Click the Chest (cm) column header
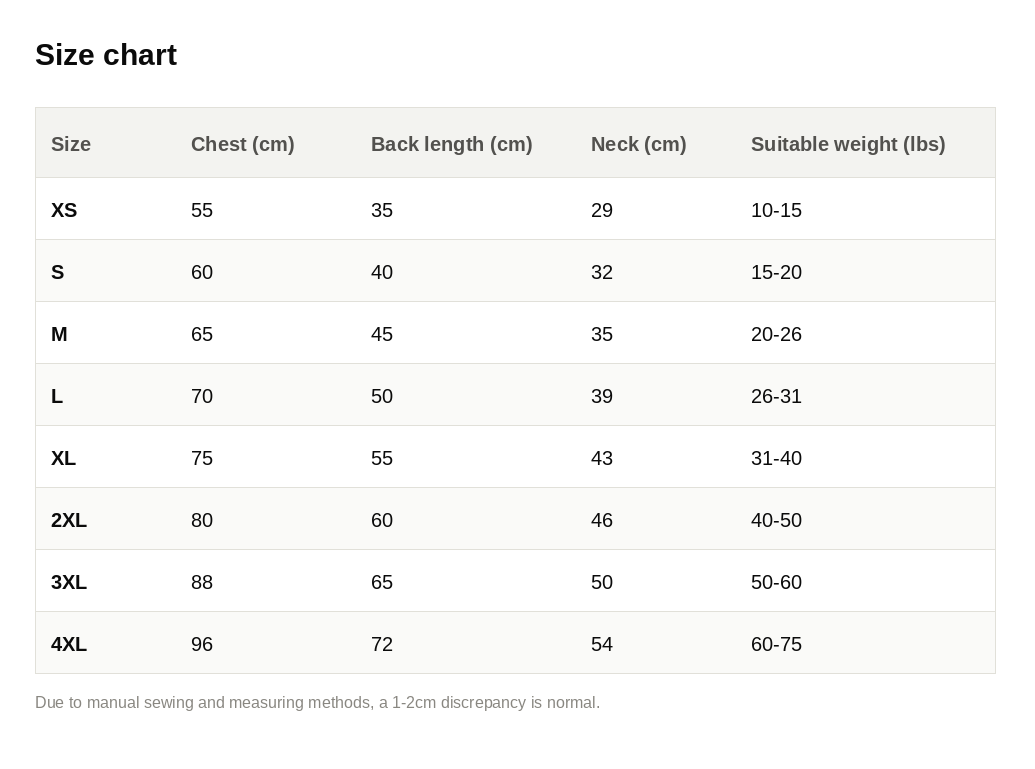Image resolution: width=1035 pixels, height=769 pixels. pos(242,144)
